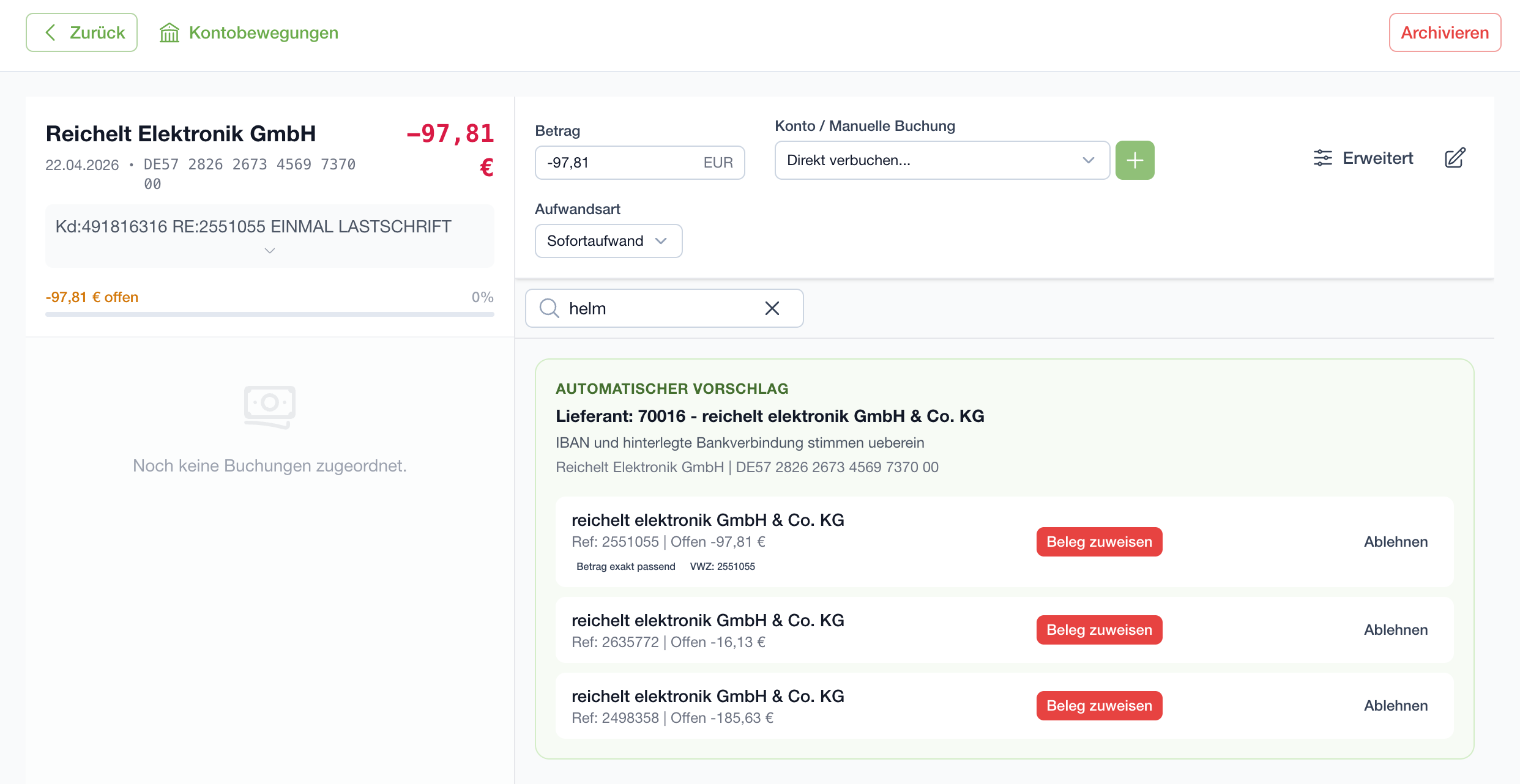Click the banknote placeholder icon
The width and height of the screenshot is (1520, 784).
tap(270, 407)
